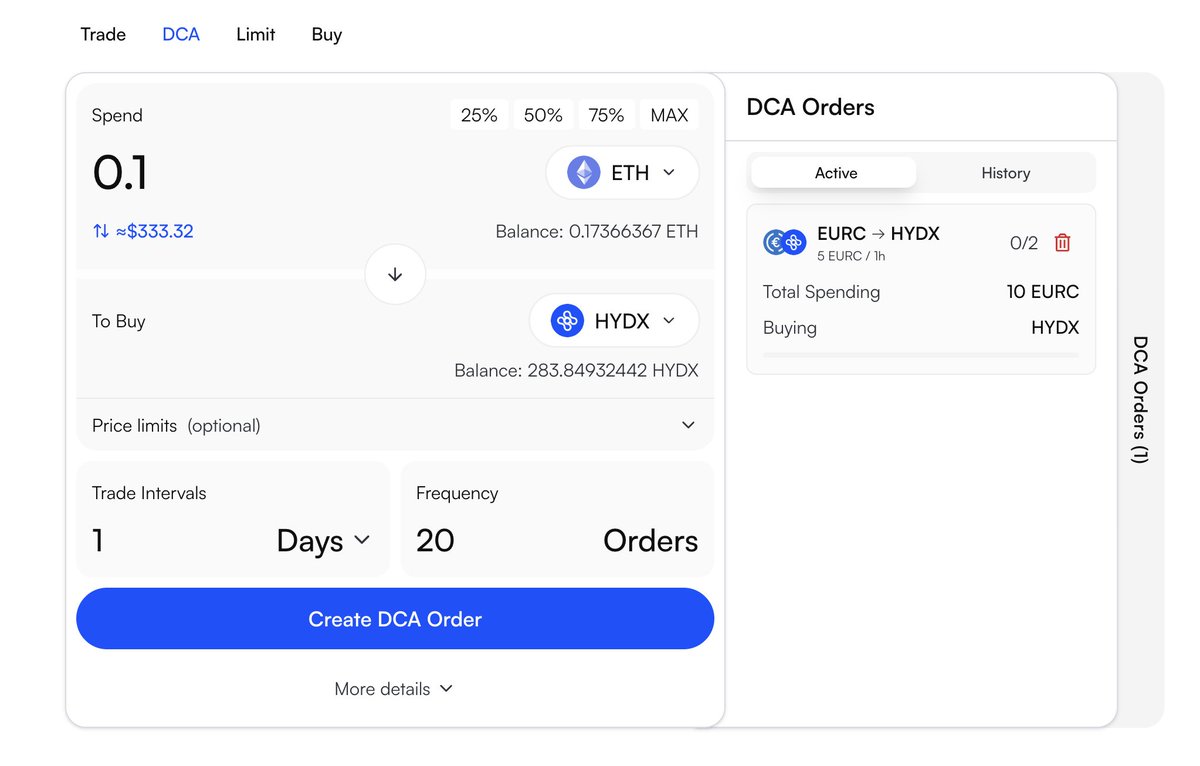This screenshot has width=1200, height=766.
Task: Expand More details
Action: click(x=394, y=689)
